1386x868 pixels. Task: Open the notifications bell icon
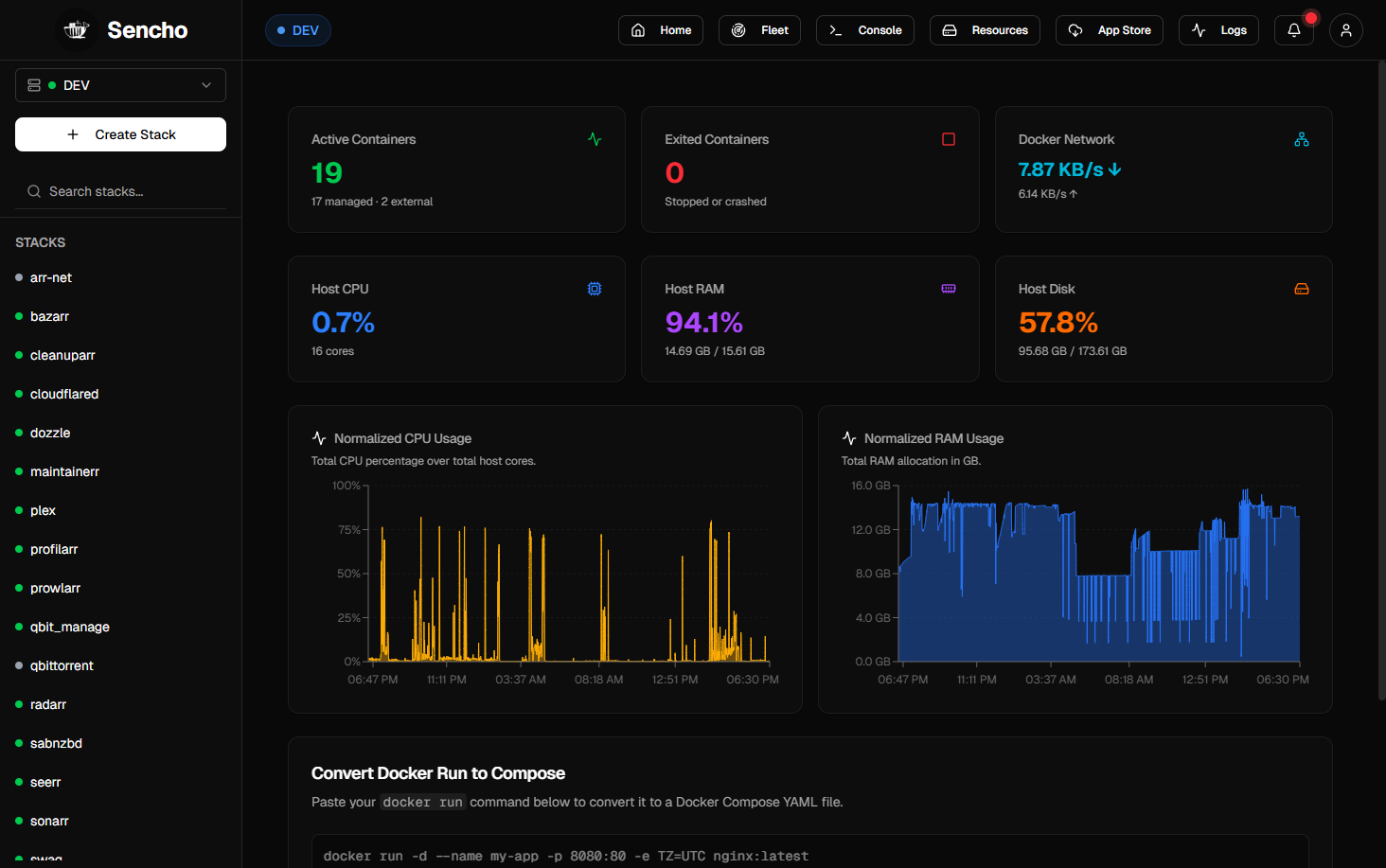click(1294, 30)
